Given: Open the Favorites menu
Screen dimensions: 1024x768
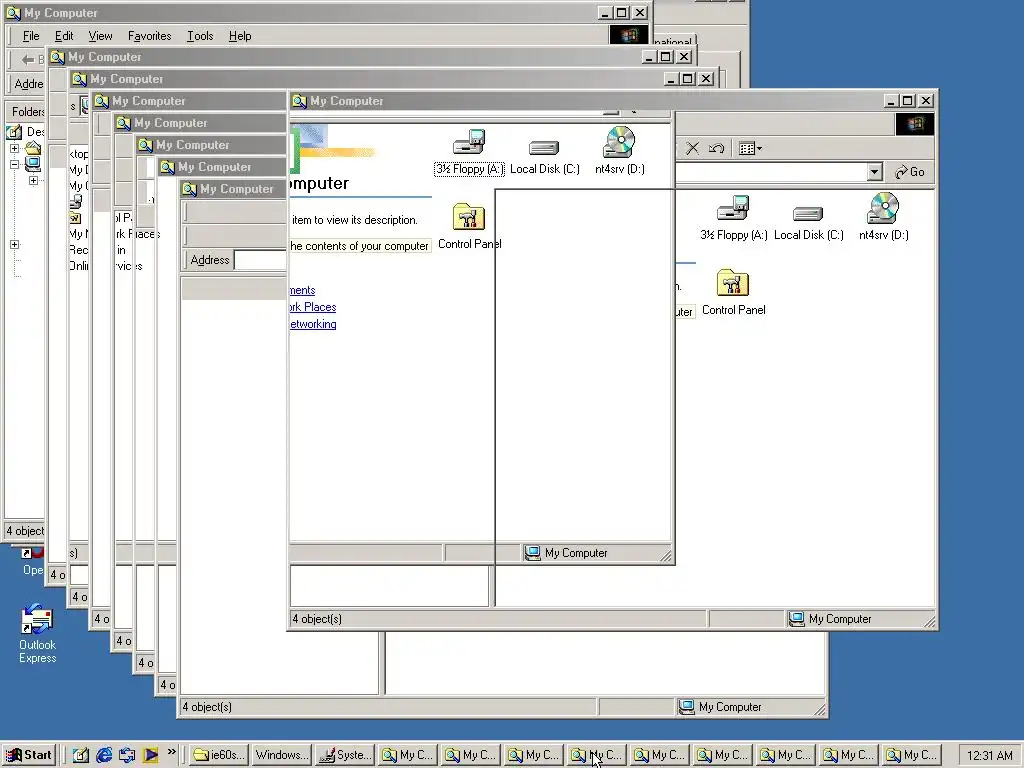Looking at the screenshot, I should [x=149, y=36].
